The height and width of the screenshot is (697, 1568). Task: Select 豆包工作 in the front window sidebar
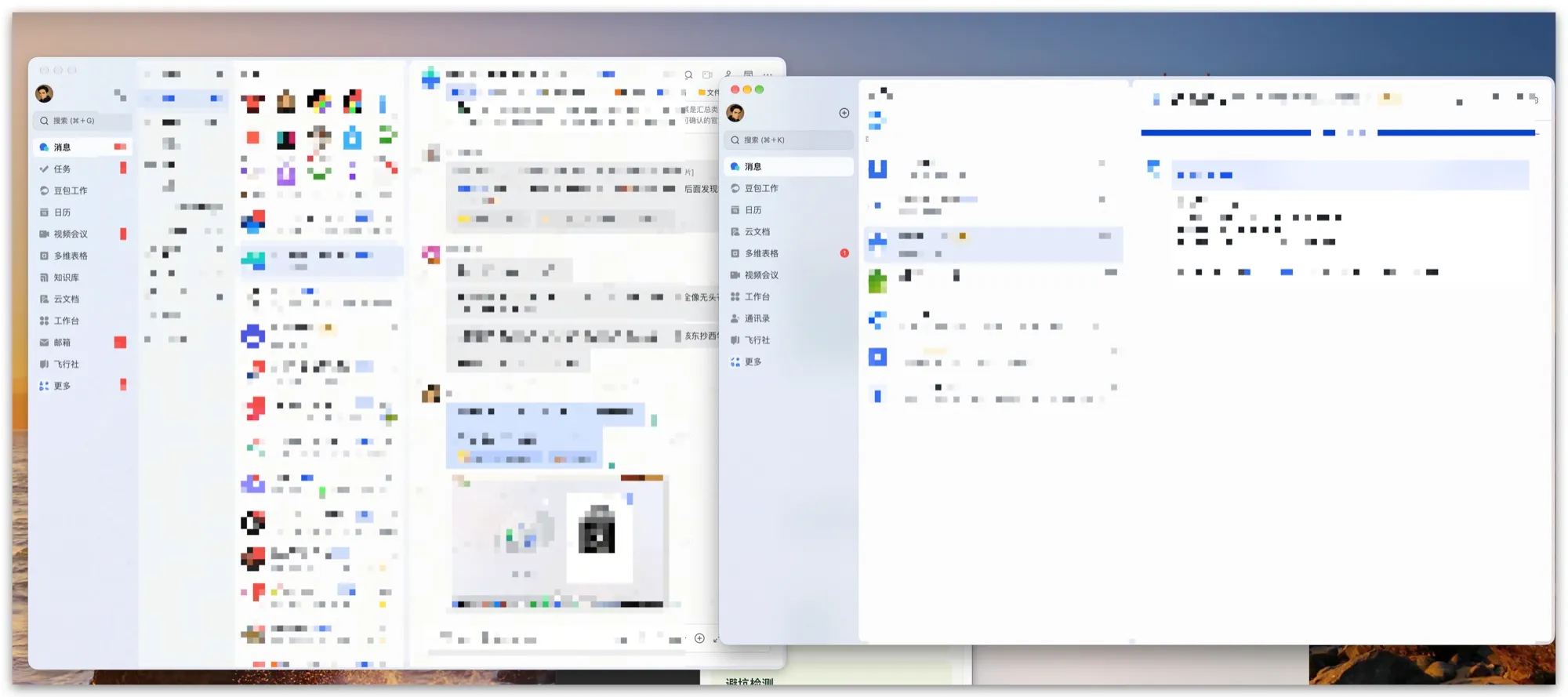pyautogui.click(x=789, y=188)
